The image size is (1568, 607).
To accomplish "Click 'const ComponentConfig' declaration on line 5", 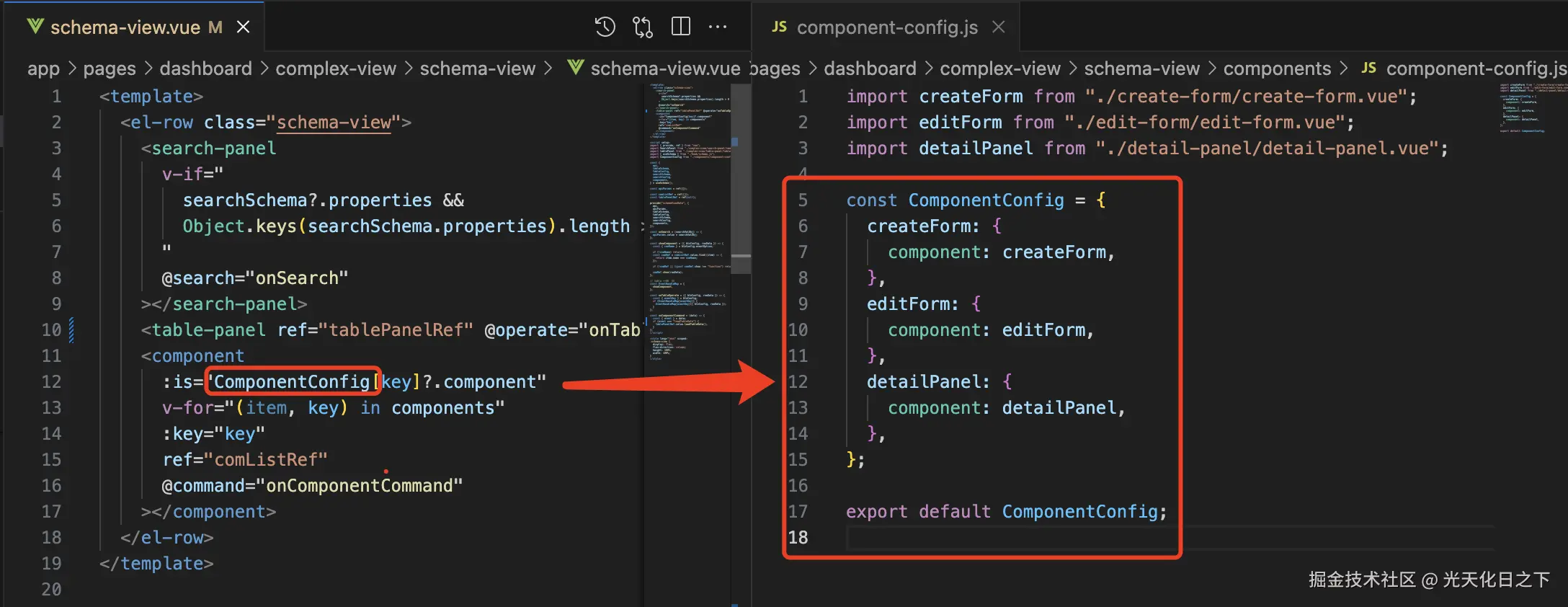I will click(x=955, y=200).
